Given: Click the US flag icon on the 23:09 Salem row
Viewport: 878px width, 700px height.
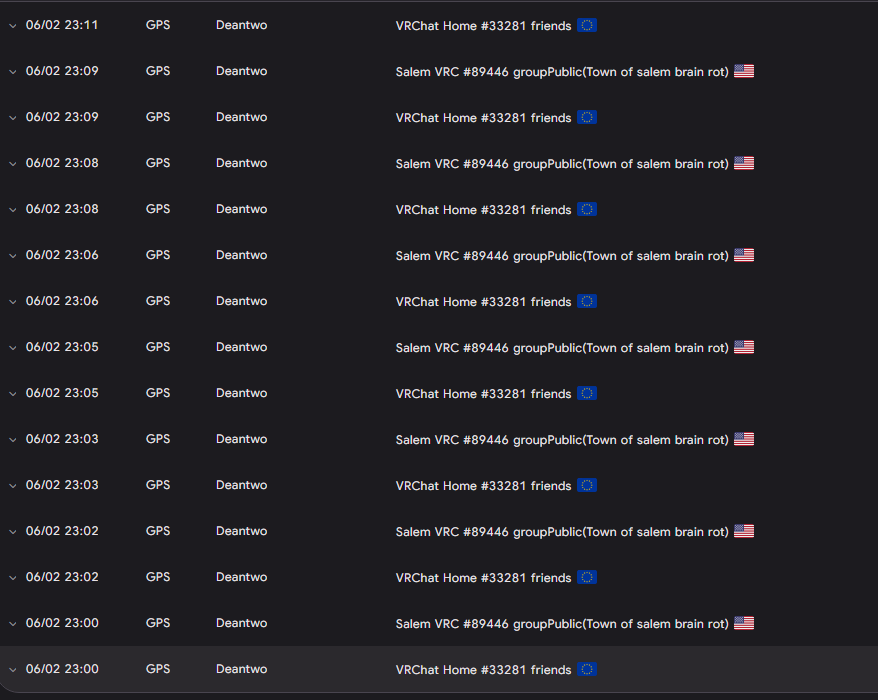Looking at the screenshot, I should (744, 71).
